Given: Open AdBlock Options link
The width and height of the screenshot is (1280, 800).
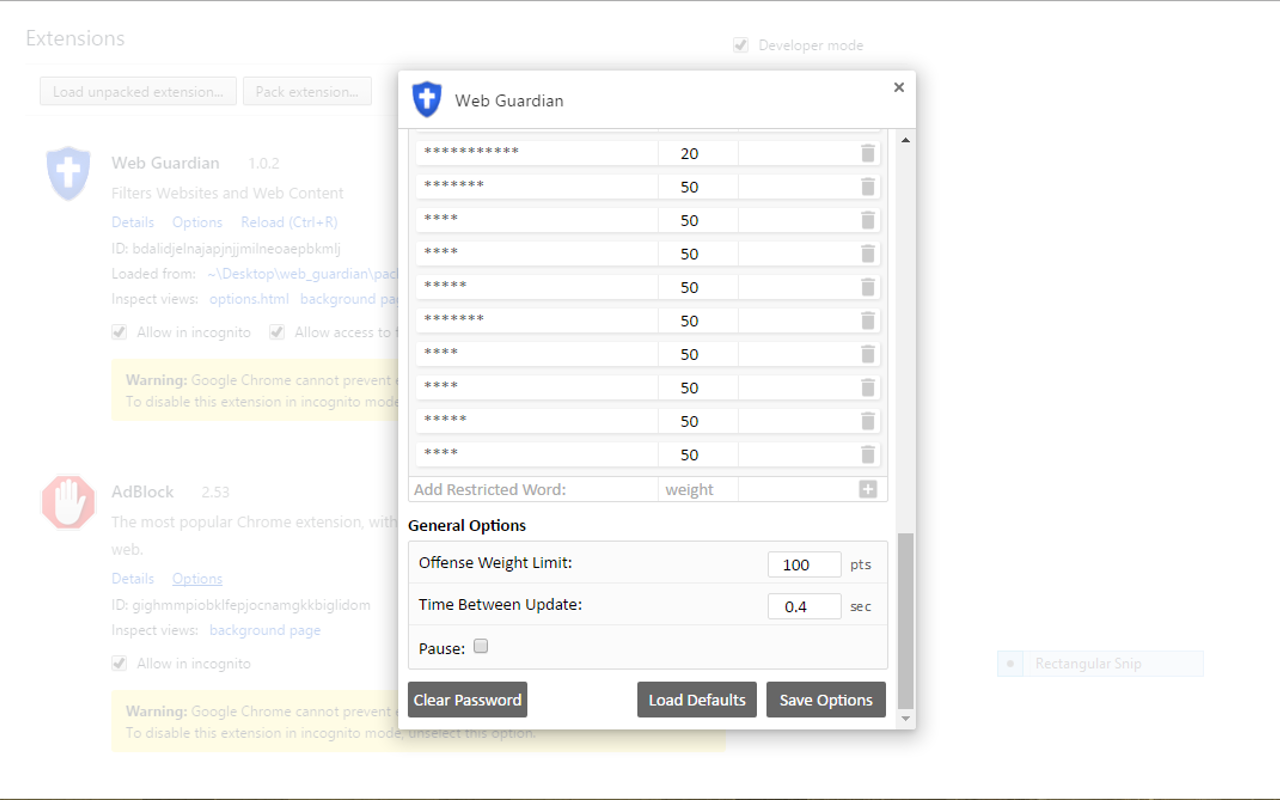Looking at the screenshot, I should [197, 579].
